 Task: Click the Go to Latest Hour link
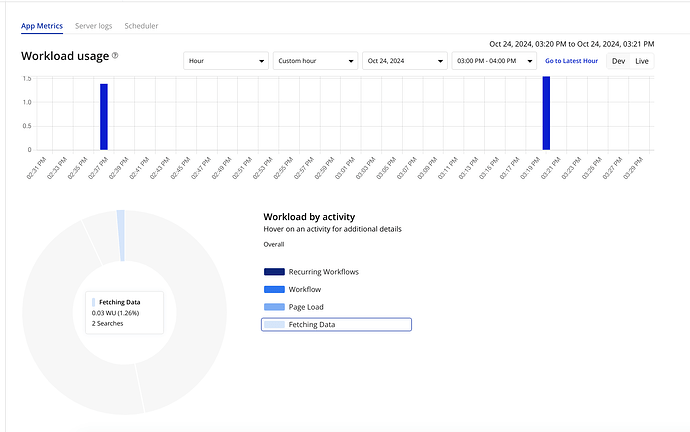(x=571, y=61)
